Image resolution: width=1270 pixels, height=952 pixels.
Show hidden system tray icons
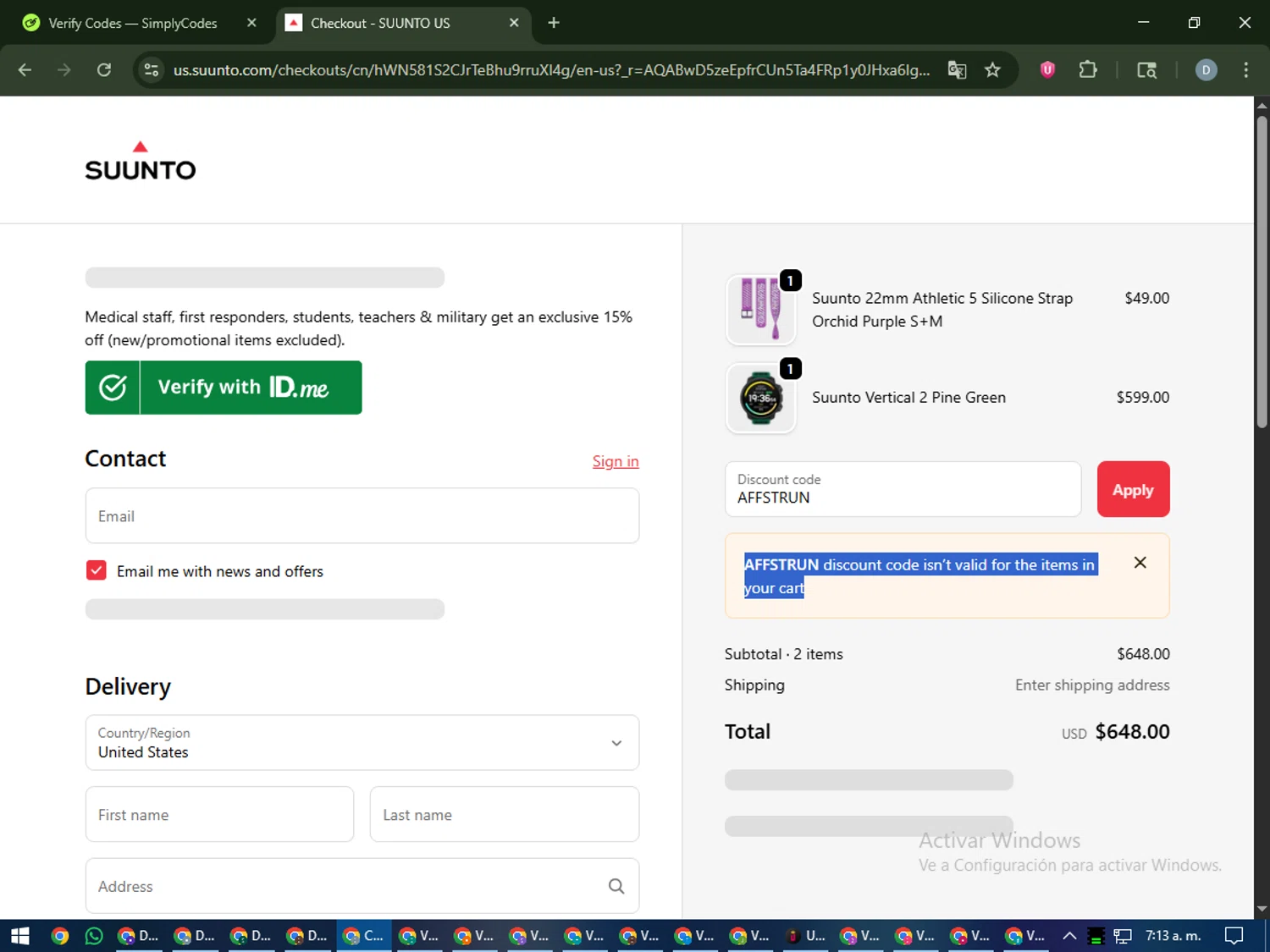[x=1069, y=936]
